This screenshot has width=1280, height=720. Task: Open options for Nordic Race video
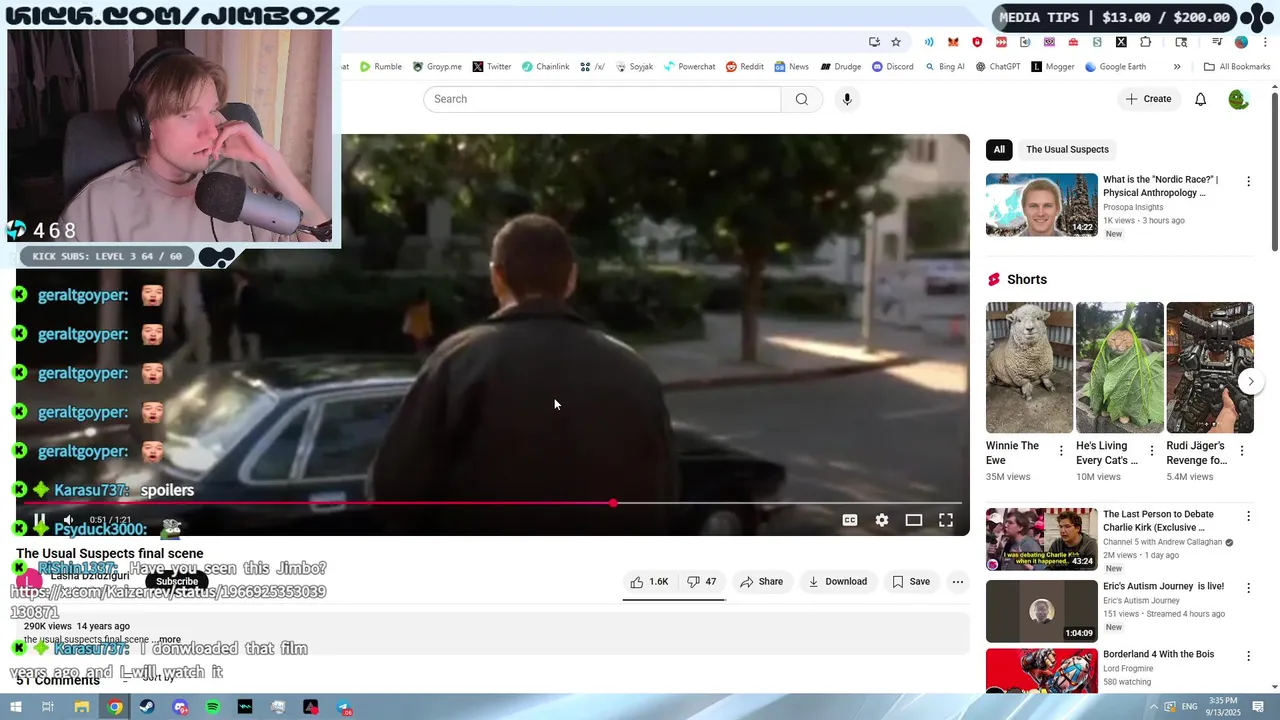tap(1248, 182)
